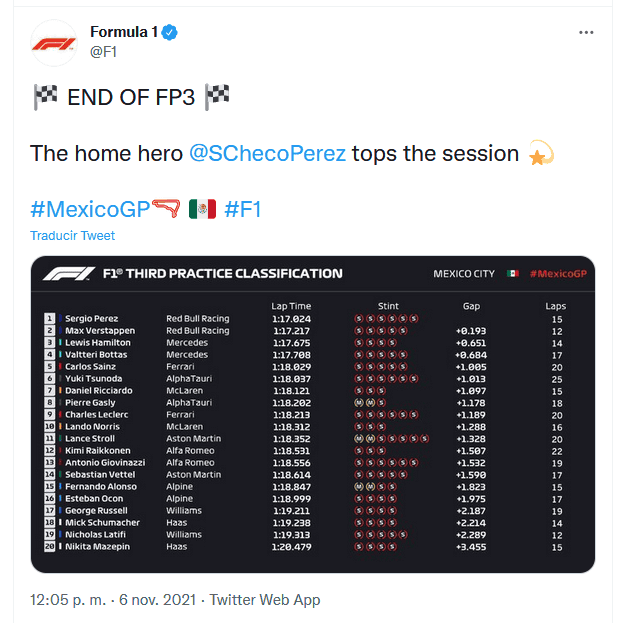Click the shooting star emoji
Screen dimensions: 625x623
(541, 154)
